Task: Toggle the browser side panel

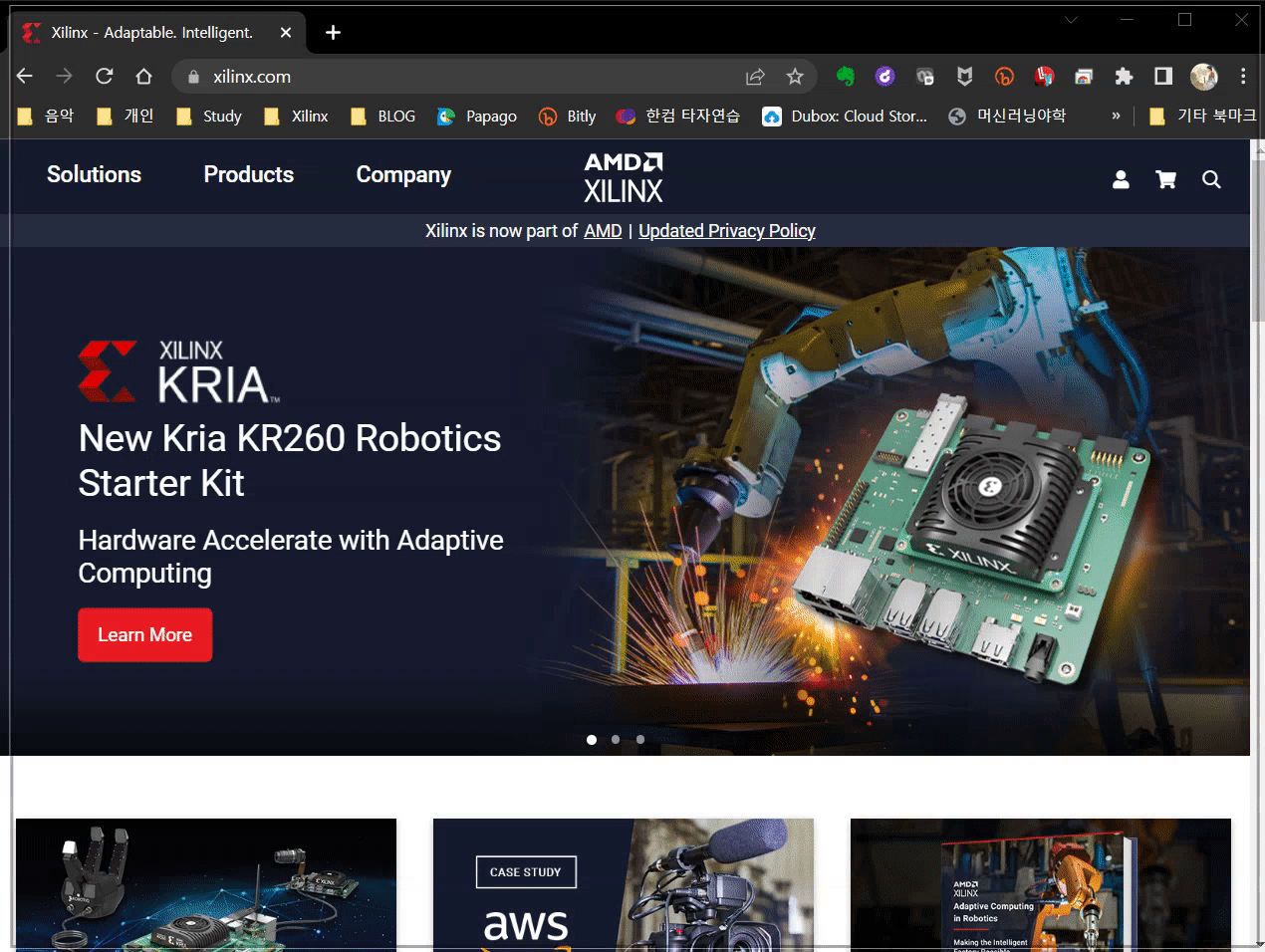Action: click(x=1163, y=77)
